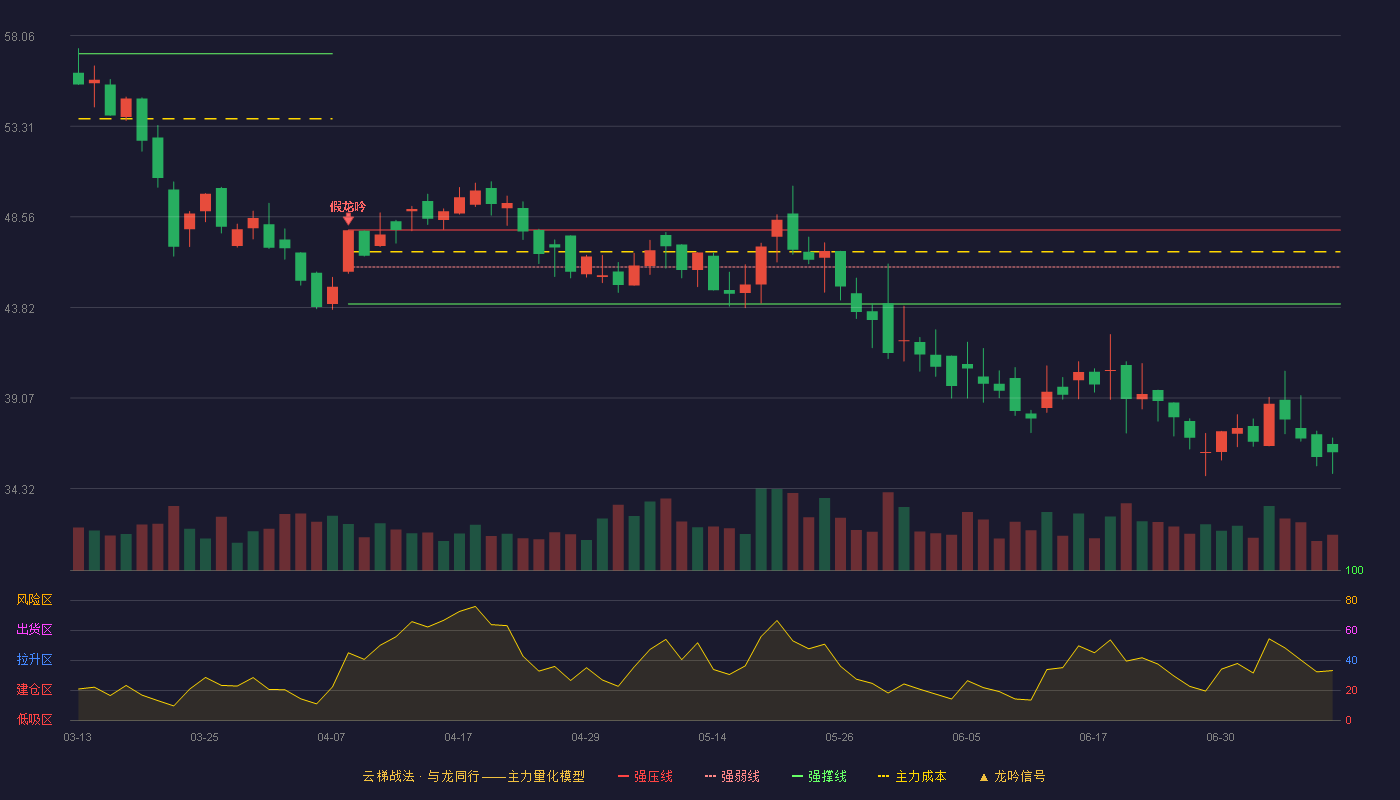Click the 云梯战法 主力量化模型 title text
This screenshot has width=1400, height=800.
pyautogui.click(x=473, y=776)
